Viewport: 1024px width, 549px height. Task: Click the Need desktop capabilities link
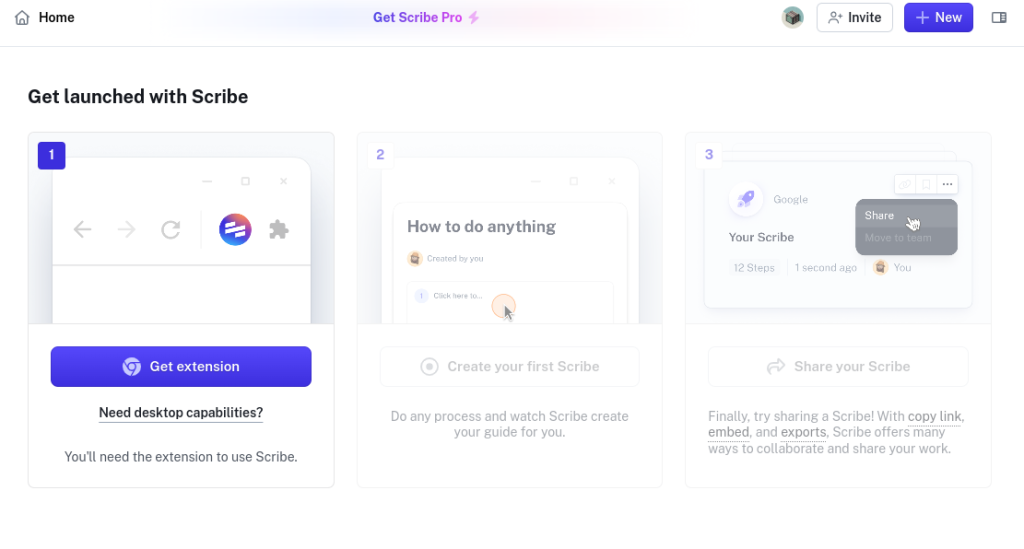[181, 412]
